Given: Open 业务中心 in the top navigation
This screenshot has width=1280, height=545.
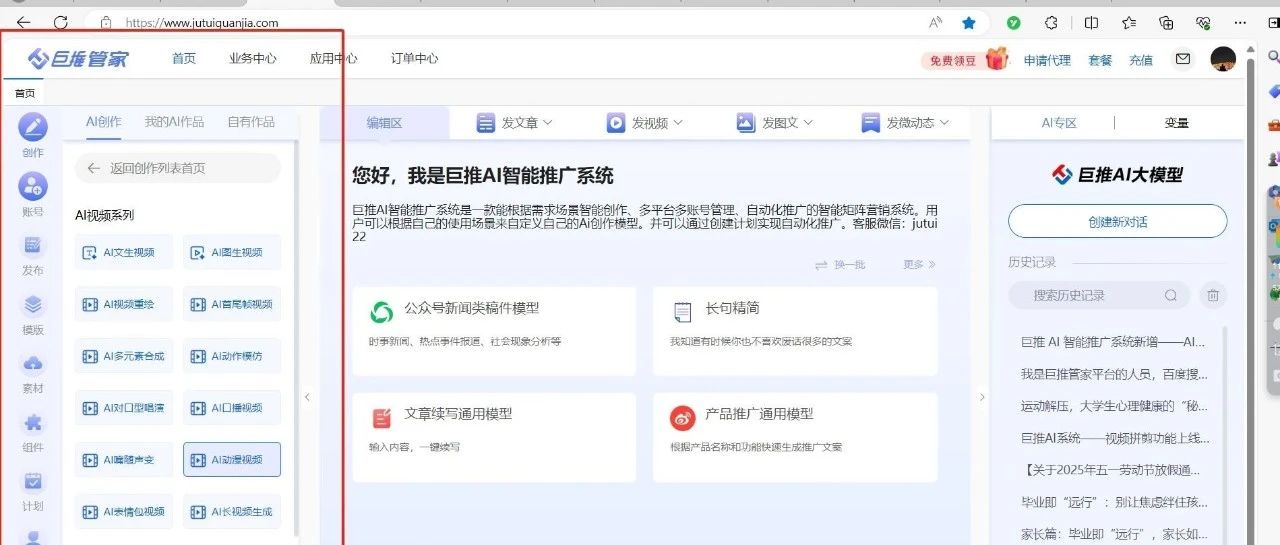Looking at the screenshot, I should (x=253, y=59).
